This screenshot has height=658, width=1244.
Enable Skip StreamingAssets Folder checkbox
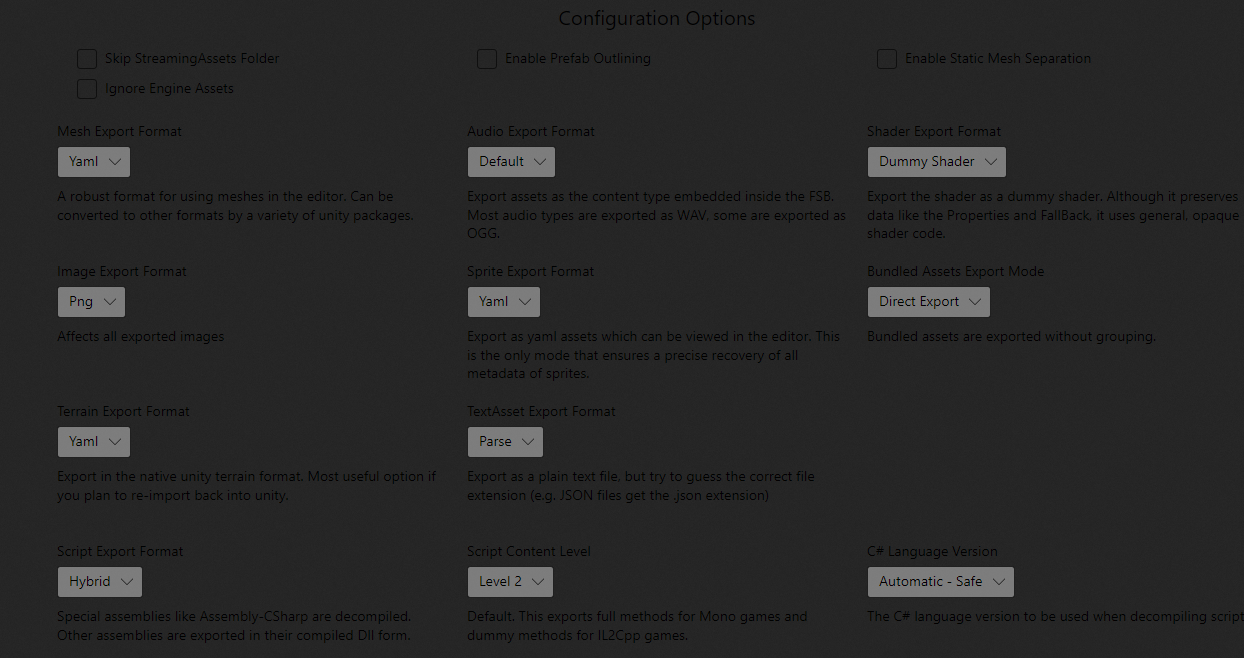coord(87,59)
